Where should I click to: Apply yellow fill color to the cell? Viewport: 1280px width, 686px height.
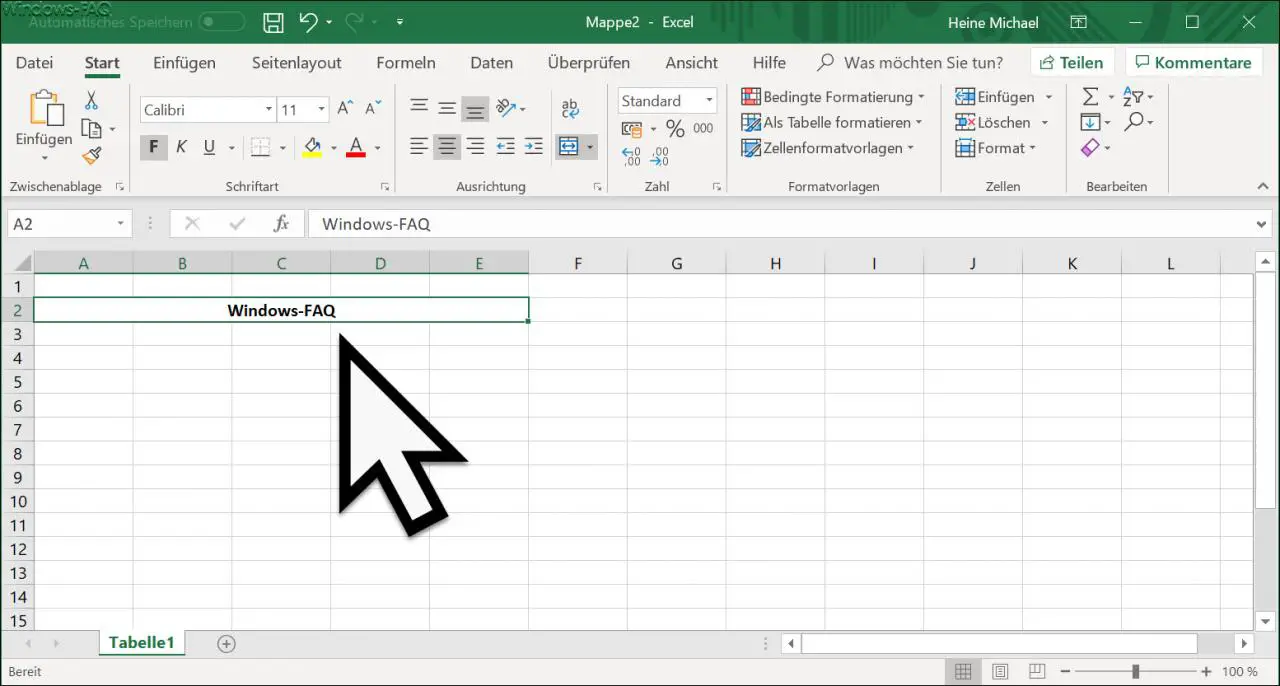[x=312, y=148]
